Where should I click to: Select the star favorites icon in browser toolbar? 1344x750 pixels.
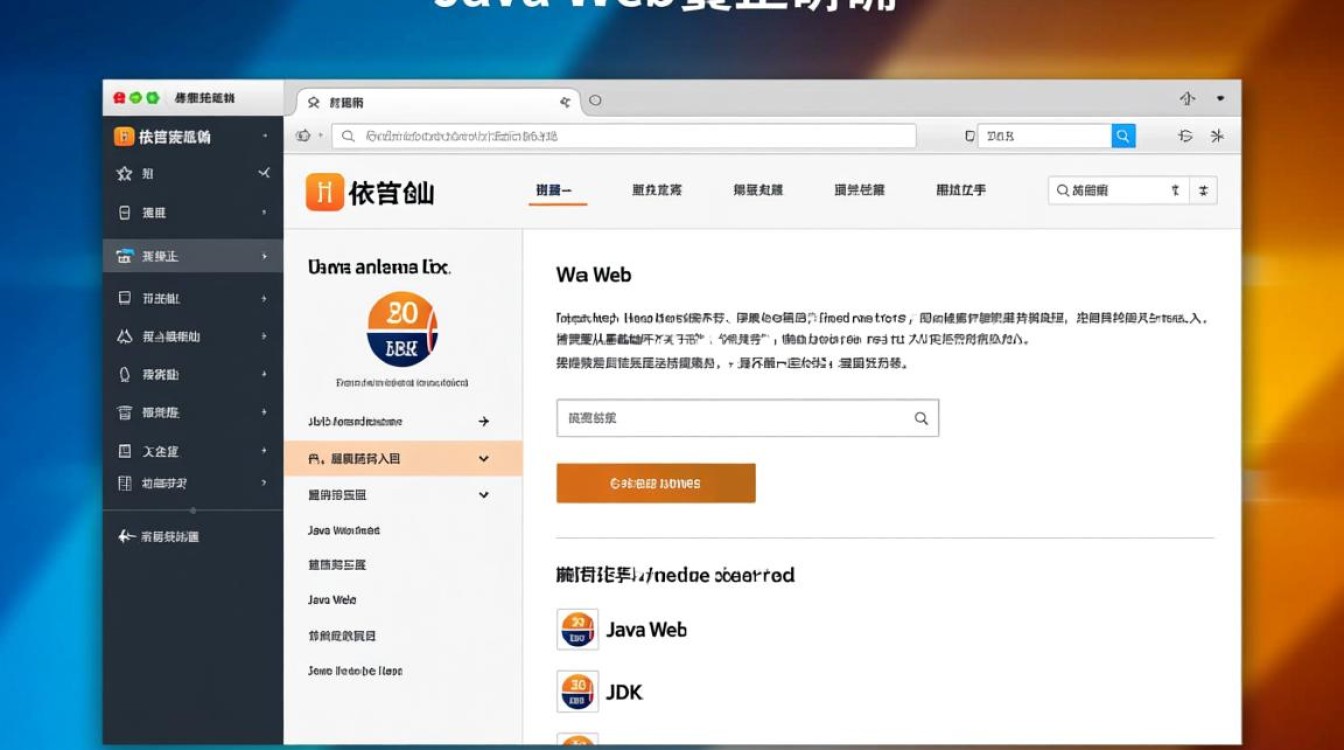click(x=1219, y=136)
